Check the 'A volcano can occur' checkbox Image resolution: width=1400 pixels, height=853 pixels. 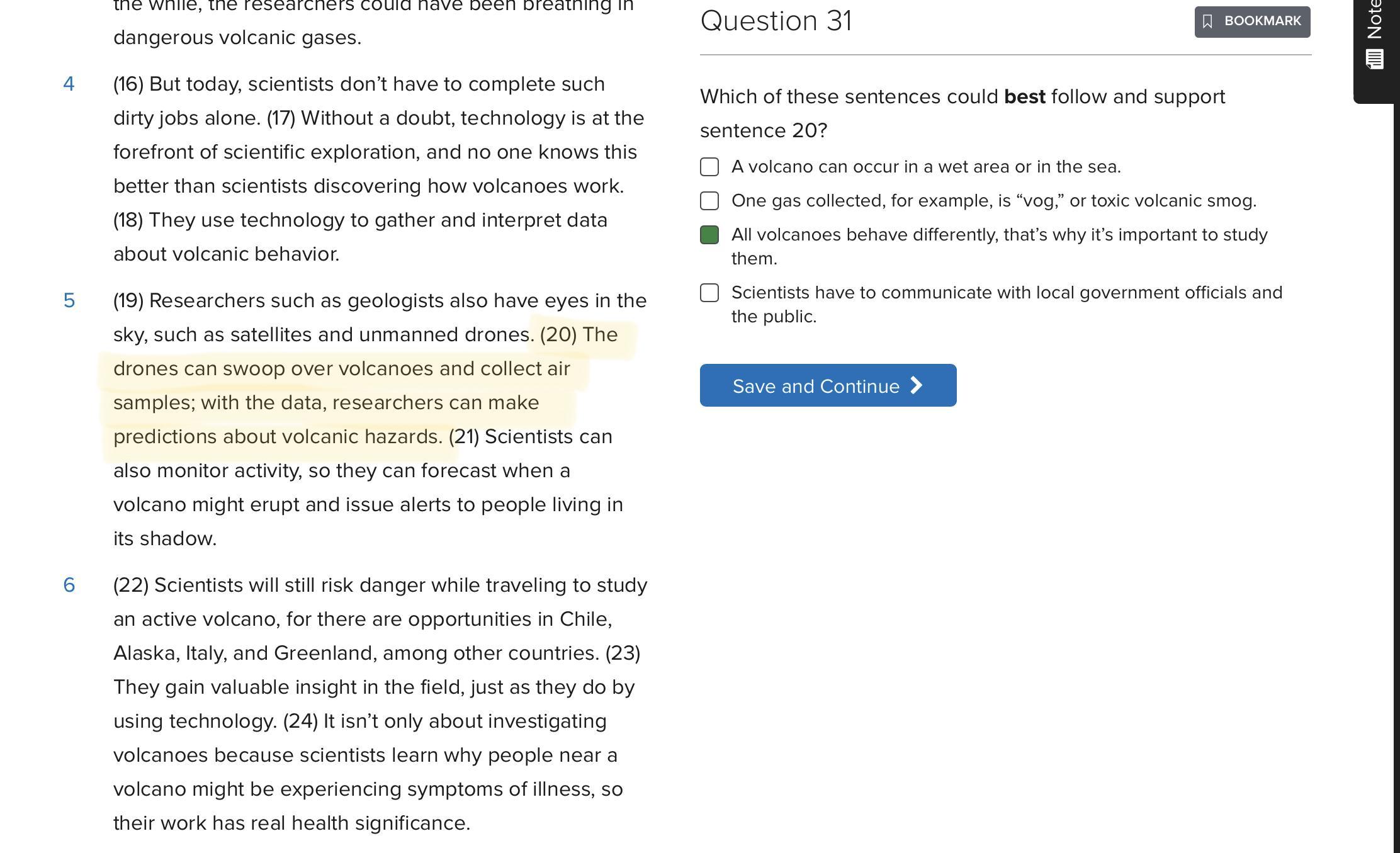coord(709,167)
